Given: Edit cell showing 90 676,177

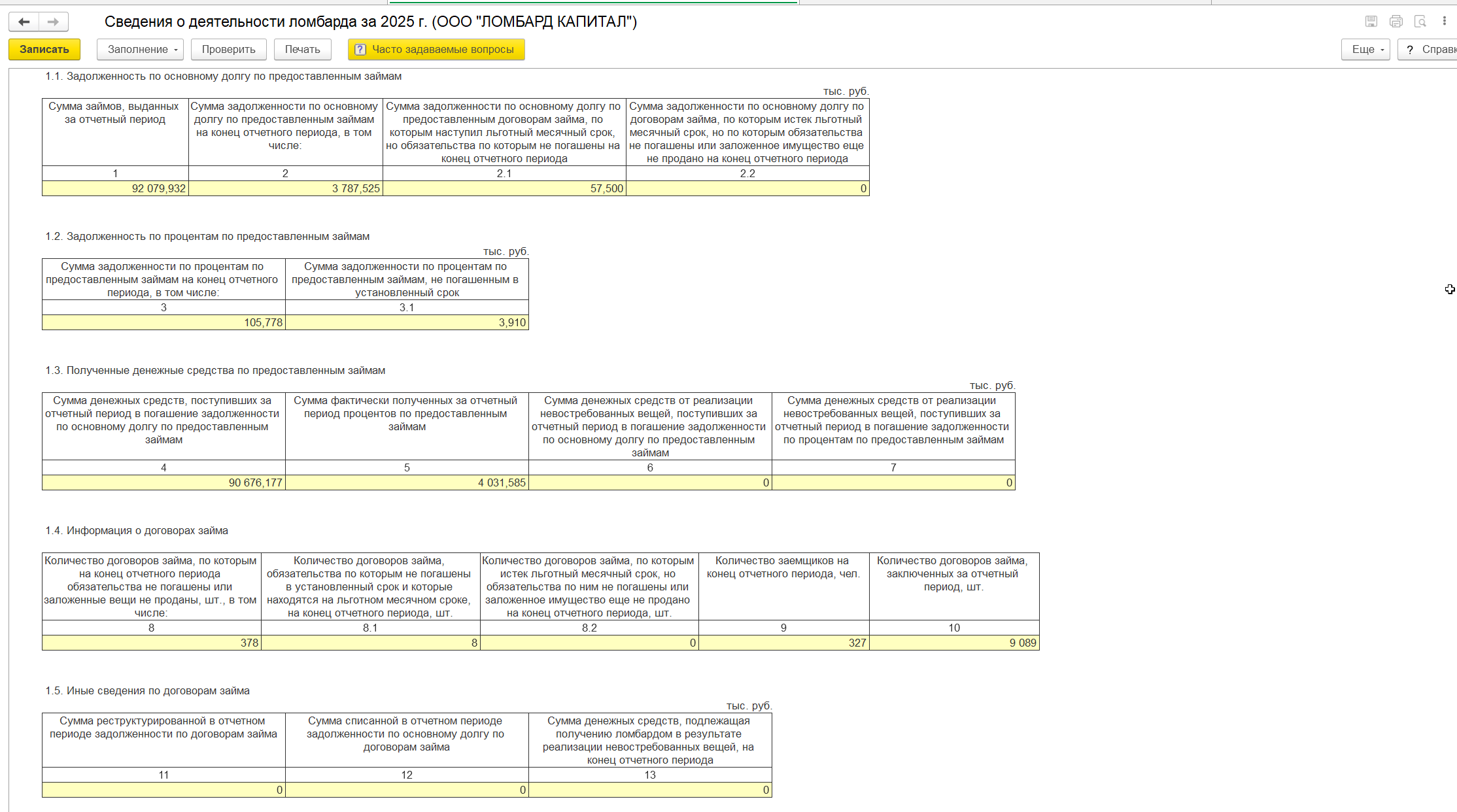Looking at the screenshot, I should (x=163, y=483).
